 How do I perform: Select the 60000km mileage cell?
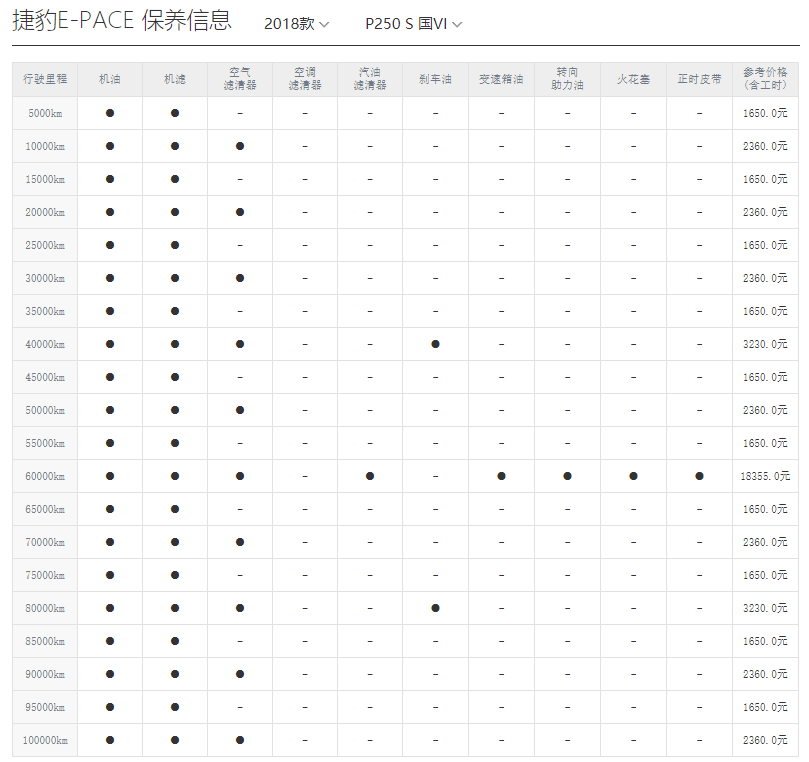click(x=45, y=476)
